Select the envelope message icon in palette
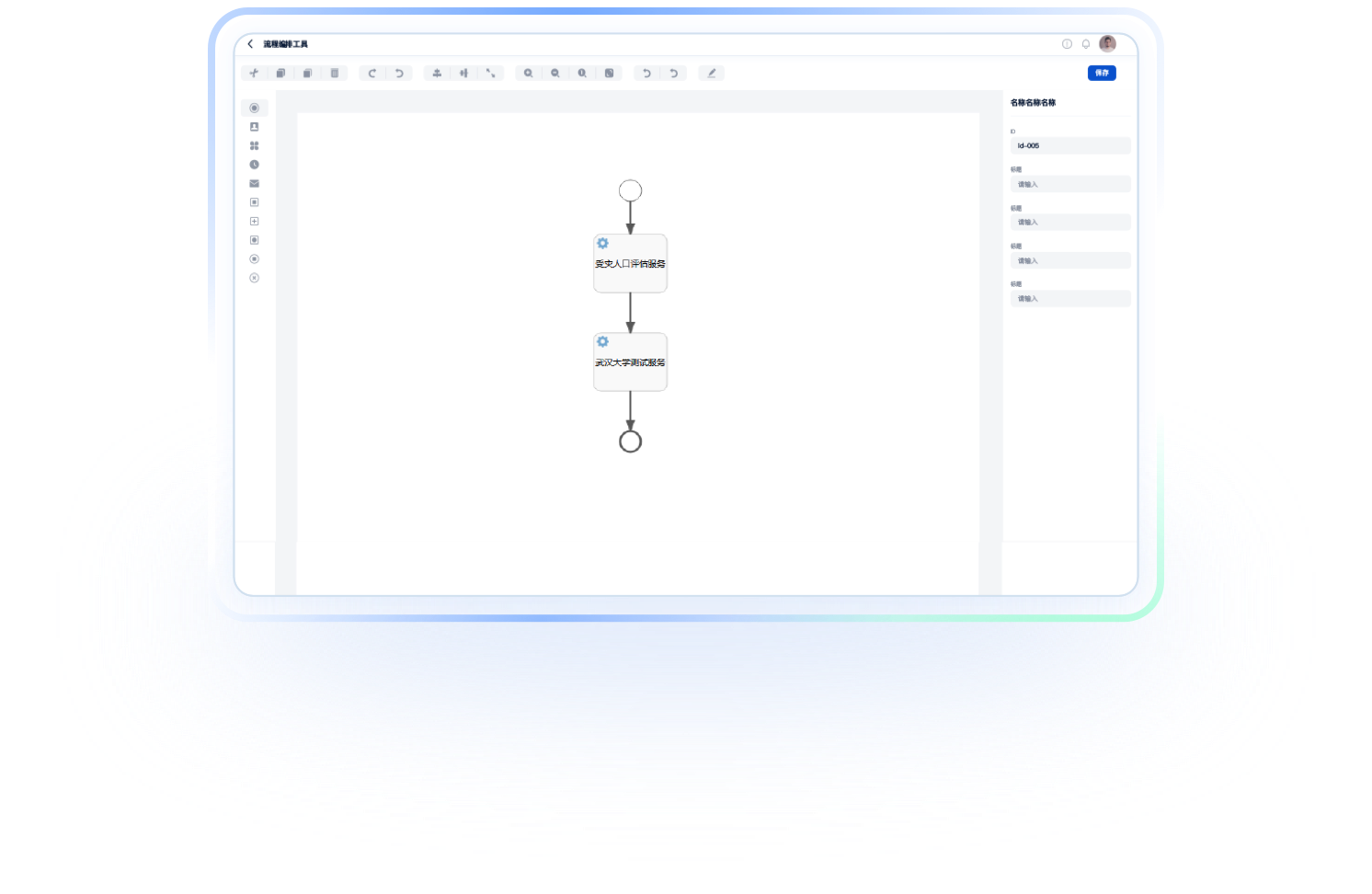This screenshot has width=1372, height=894. 255,184
